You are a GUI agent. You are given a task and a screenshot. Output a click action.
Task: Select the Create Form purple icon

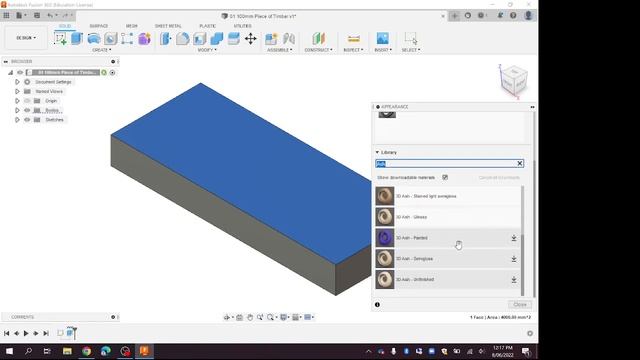coord(144,39)
